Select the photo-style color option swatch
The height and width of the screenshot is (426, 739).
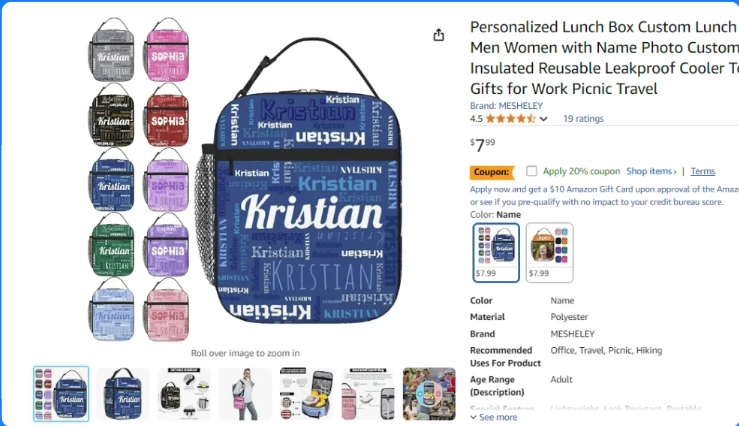click(x=550, y=253)
